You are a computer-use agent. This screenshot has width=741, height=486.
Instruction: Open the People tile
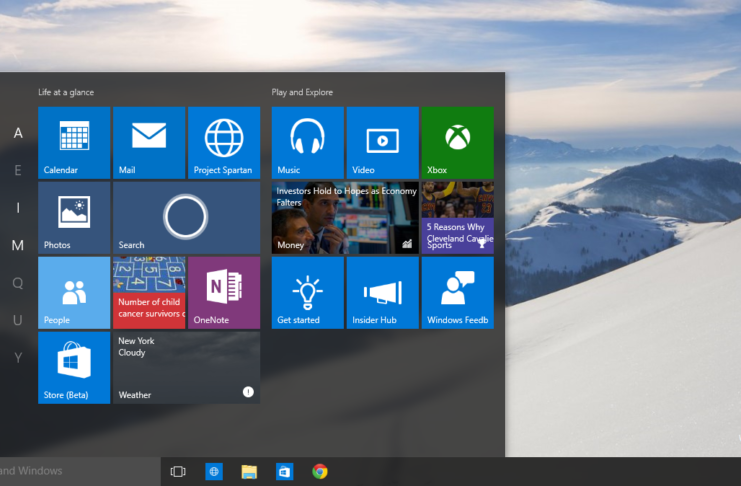click(x=74, y=292)
